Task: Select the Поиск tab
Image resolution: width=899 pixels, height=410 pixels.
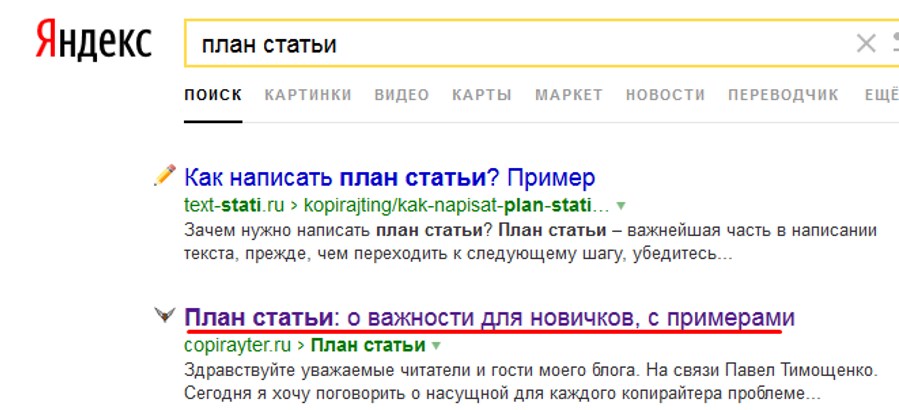Action: pos(213,95)
